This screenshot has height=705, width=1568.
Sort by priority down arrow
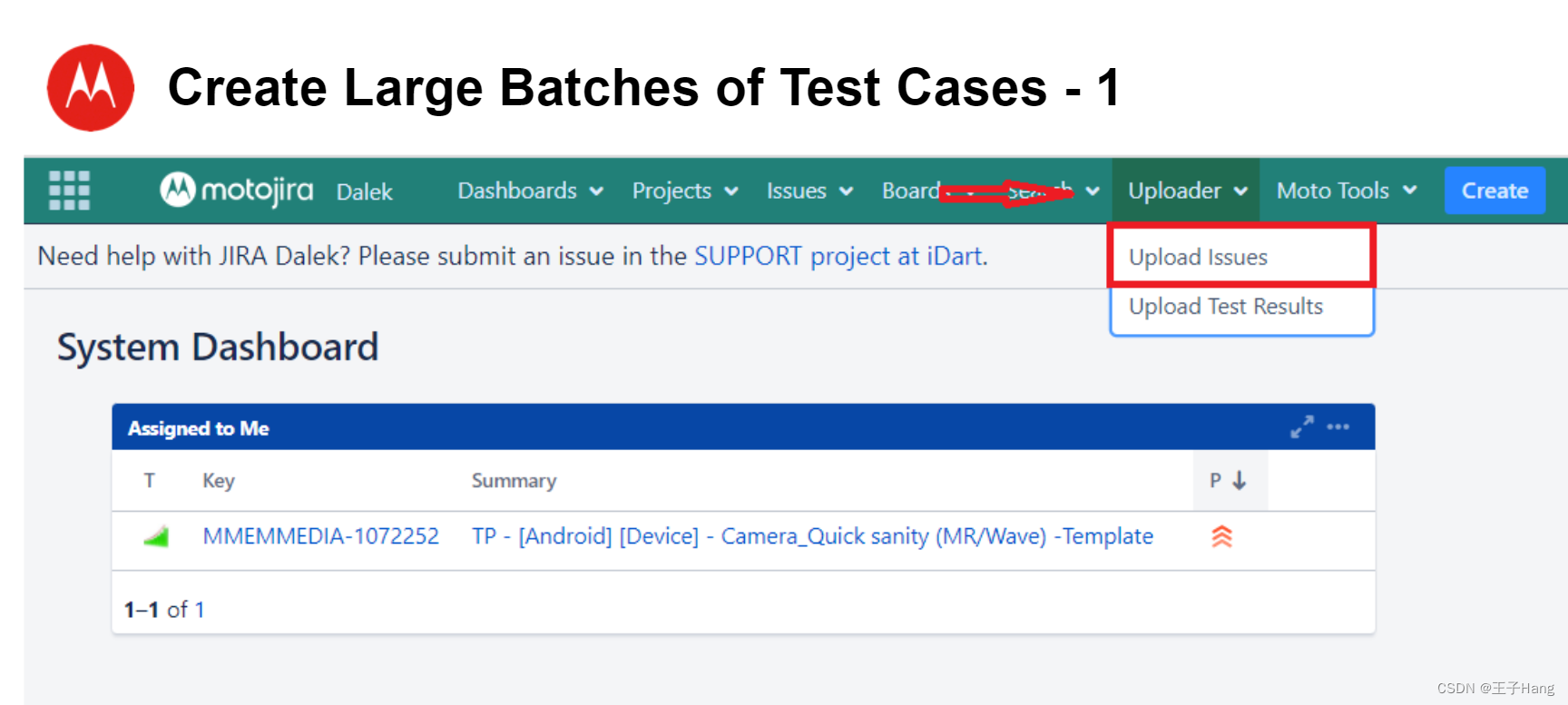1240,480
